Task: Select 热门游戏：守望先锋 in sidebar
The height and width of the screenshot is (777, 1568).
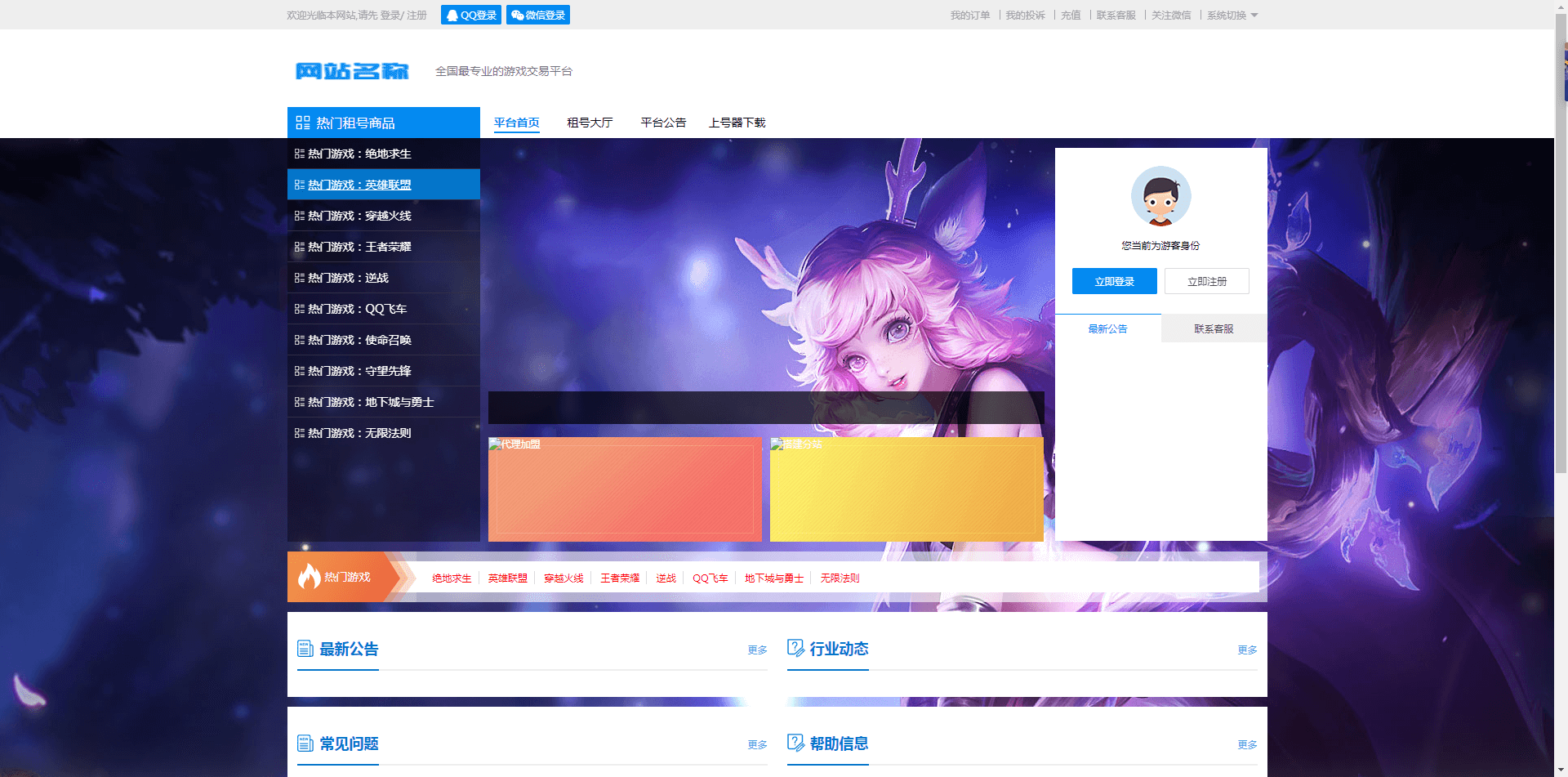Action: (384, 371)
